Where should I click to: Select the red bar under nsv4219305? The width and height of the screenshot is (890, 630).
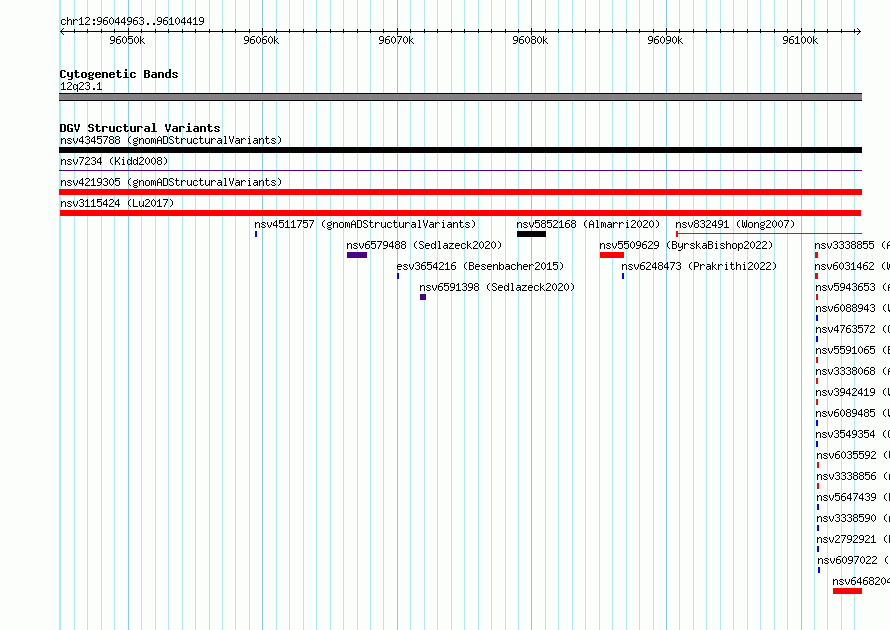[460, 192]
